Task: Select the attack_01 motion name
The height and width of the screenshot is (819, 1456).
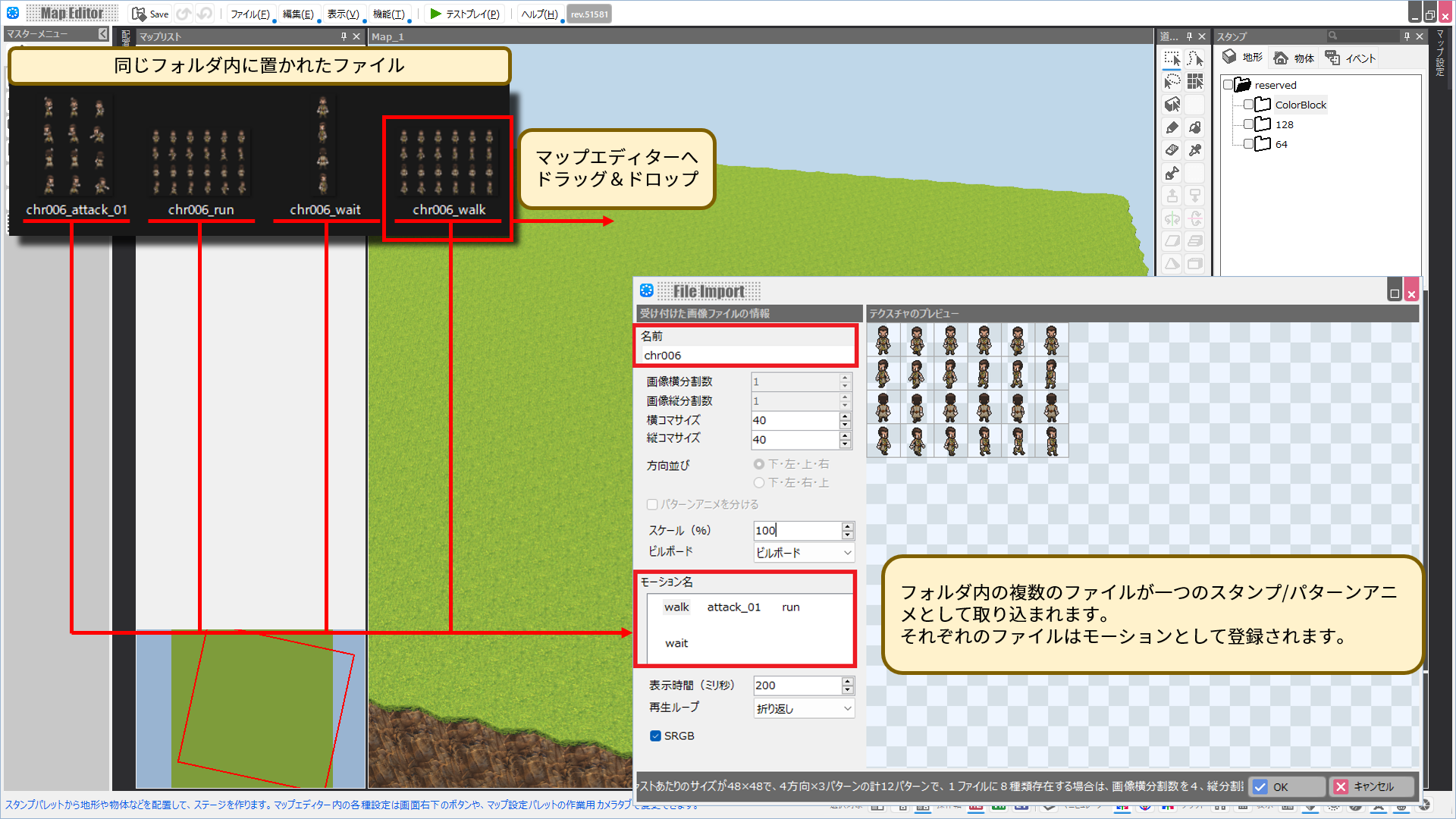Action: (x=733, y=607)
